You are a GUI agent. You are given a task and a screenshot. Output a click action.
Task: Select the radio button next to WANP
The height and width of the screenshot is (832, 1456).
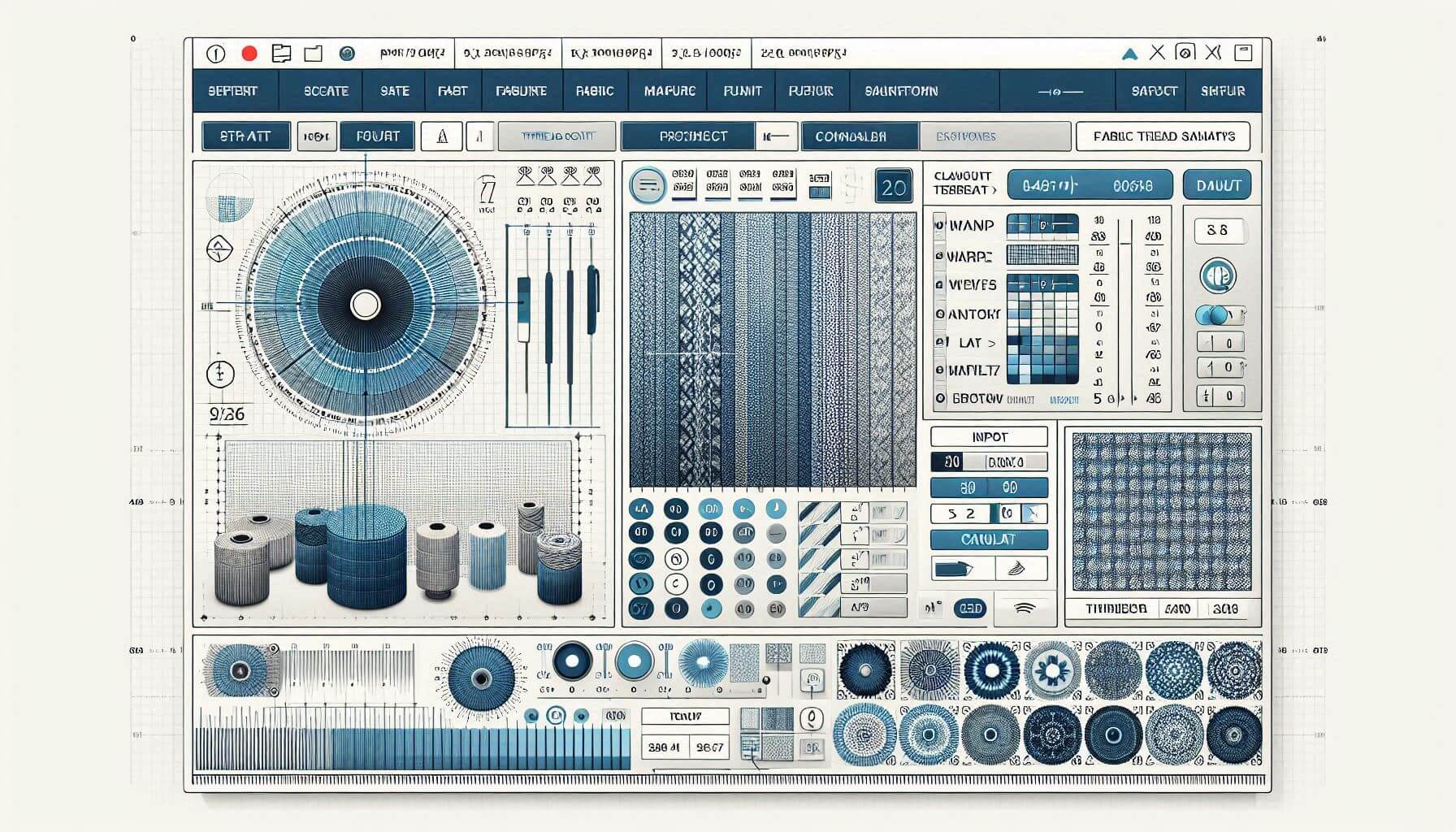tap(940, 225)
